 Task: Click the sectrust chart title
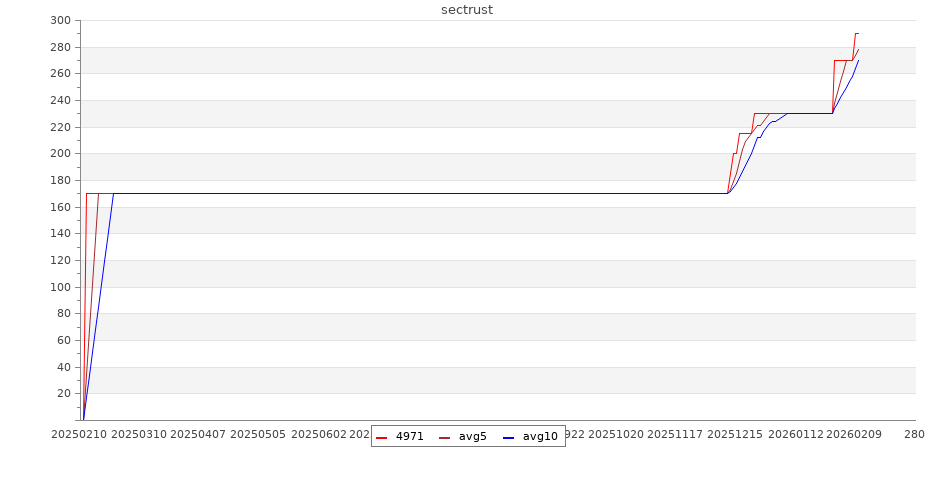[467, 10]
